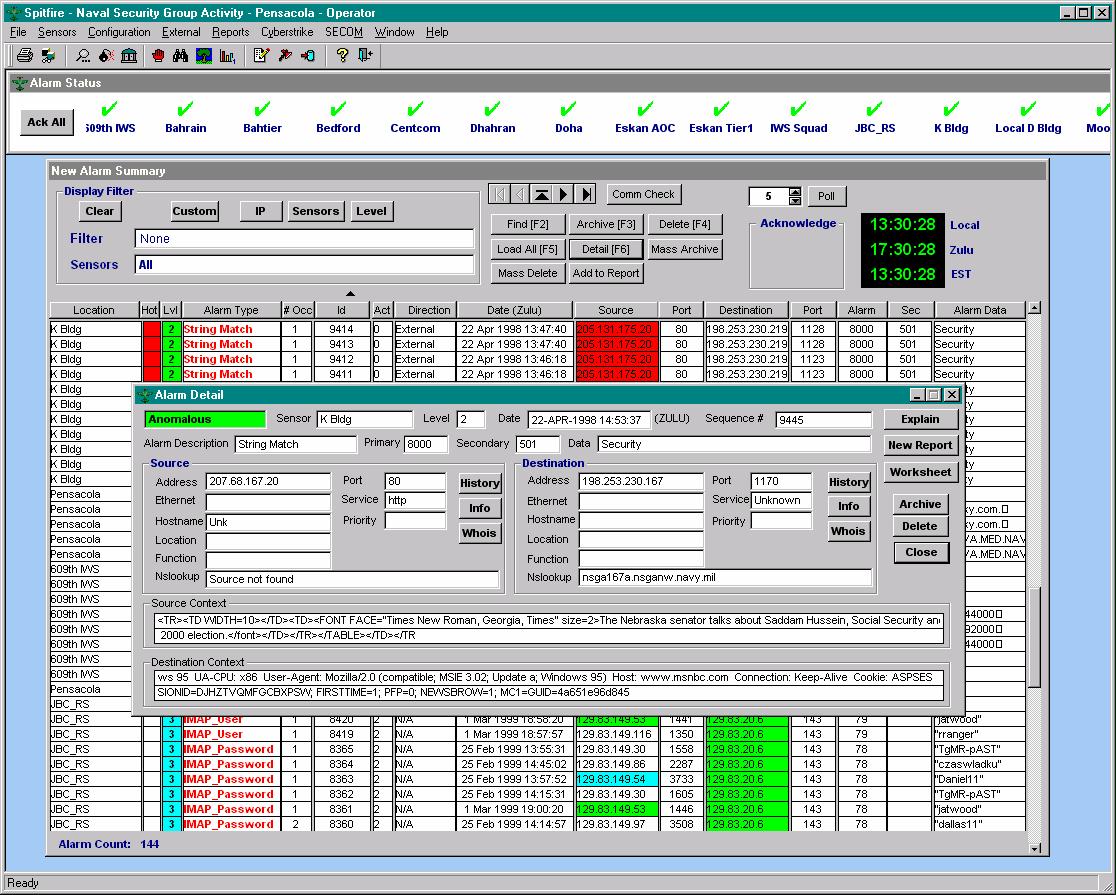Click Add to Report button
Viewport: 1116px width, 895px height.
tap(606, 273)
